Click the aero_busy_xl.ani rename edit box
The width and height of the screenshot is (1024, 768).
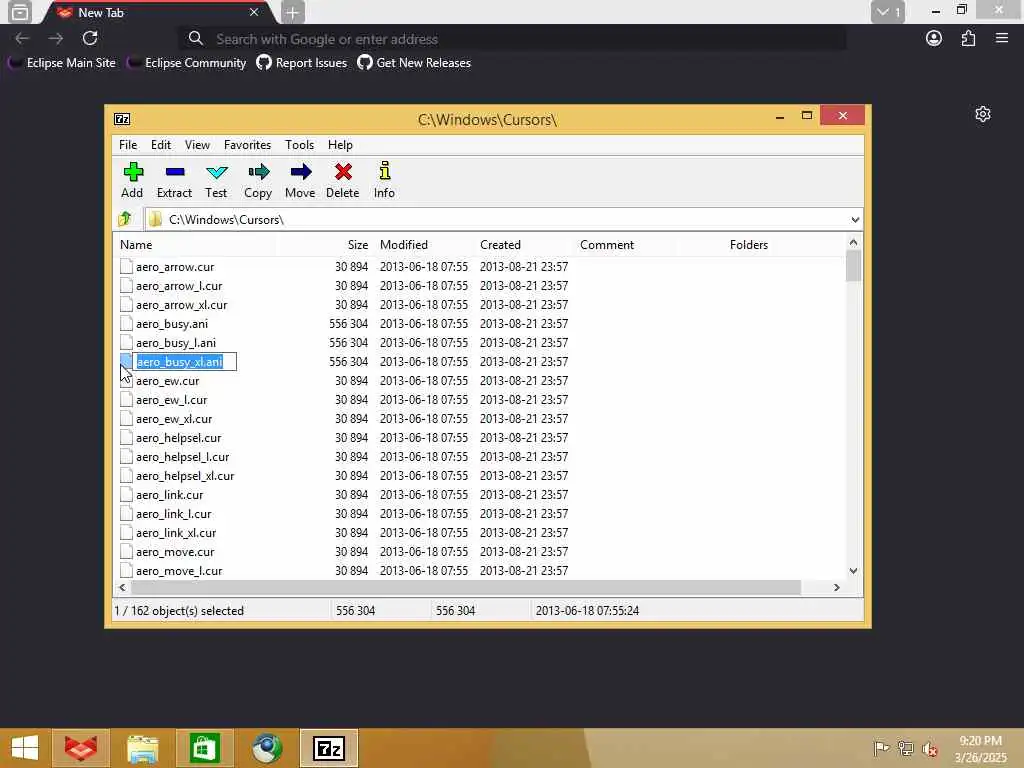[x=185, y=361]
